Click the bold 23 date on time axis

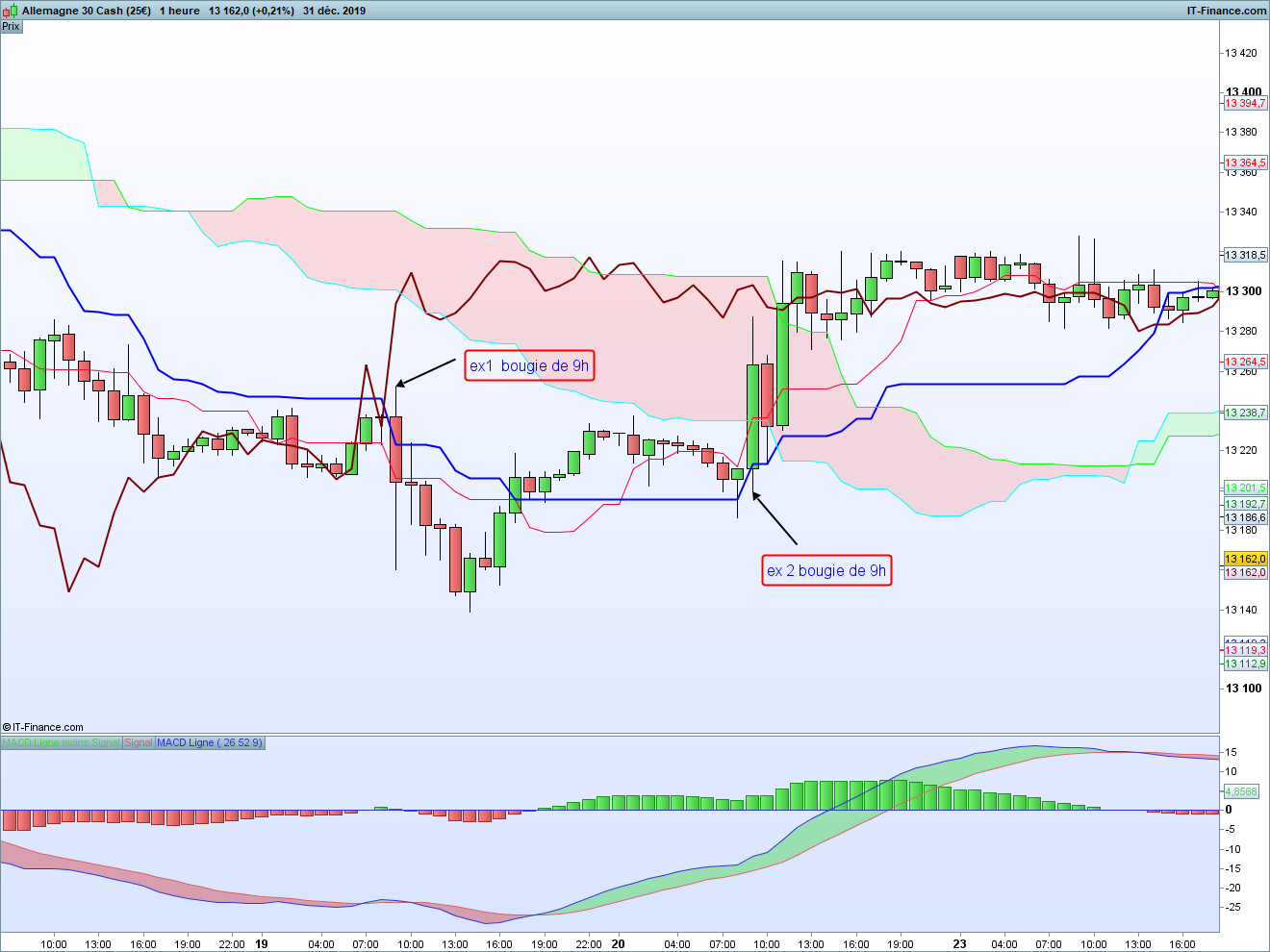(959, 943)
